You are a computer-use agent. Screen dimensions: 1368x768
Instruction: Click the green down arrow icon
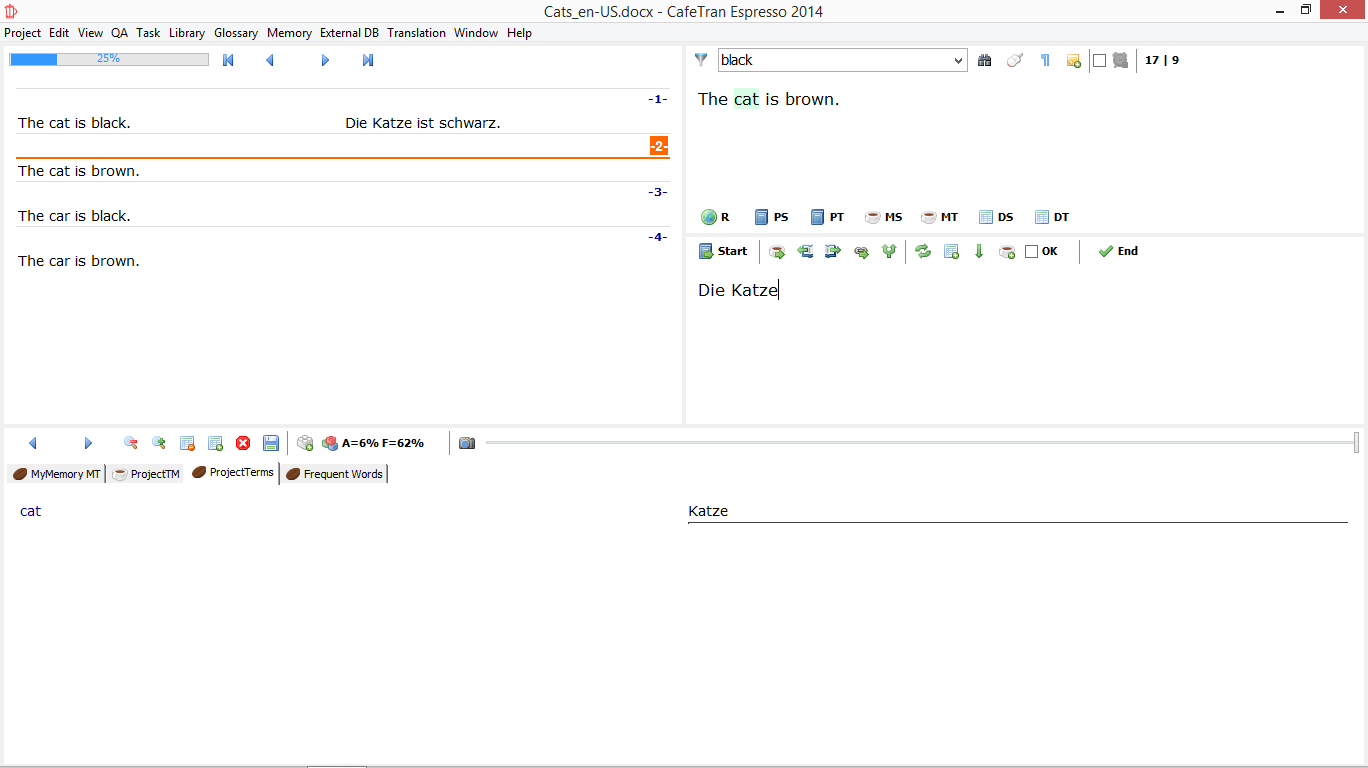click(x=979, y=252)
